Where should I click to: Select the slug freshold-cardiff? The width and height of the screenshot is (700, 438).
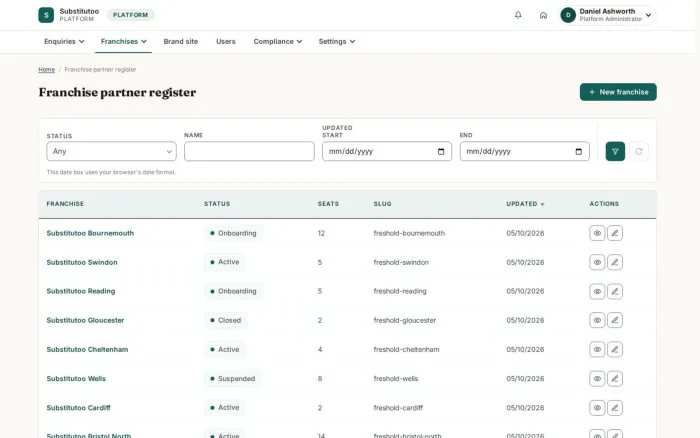point(398,408)
